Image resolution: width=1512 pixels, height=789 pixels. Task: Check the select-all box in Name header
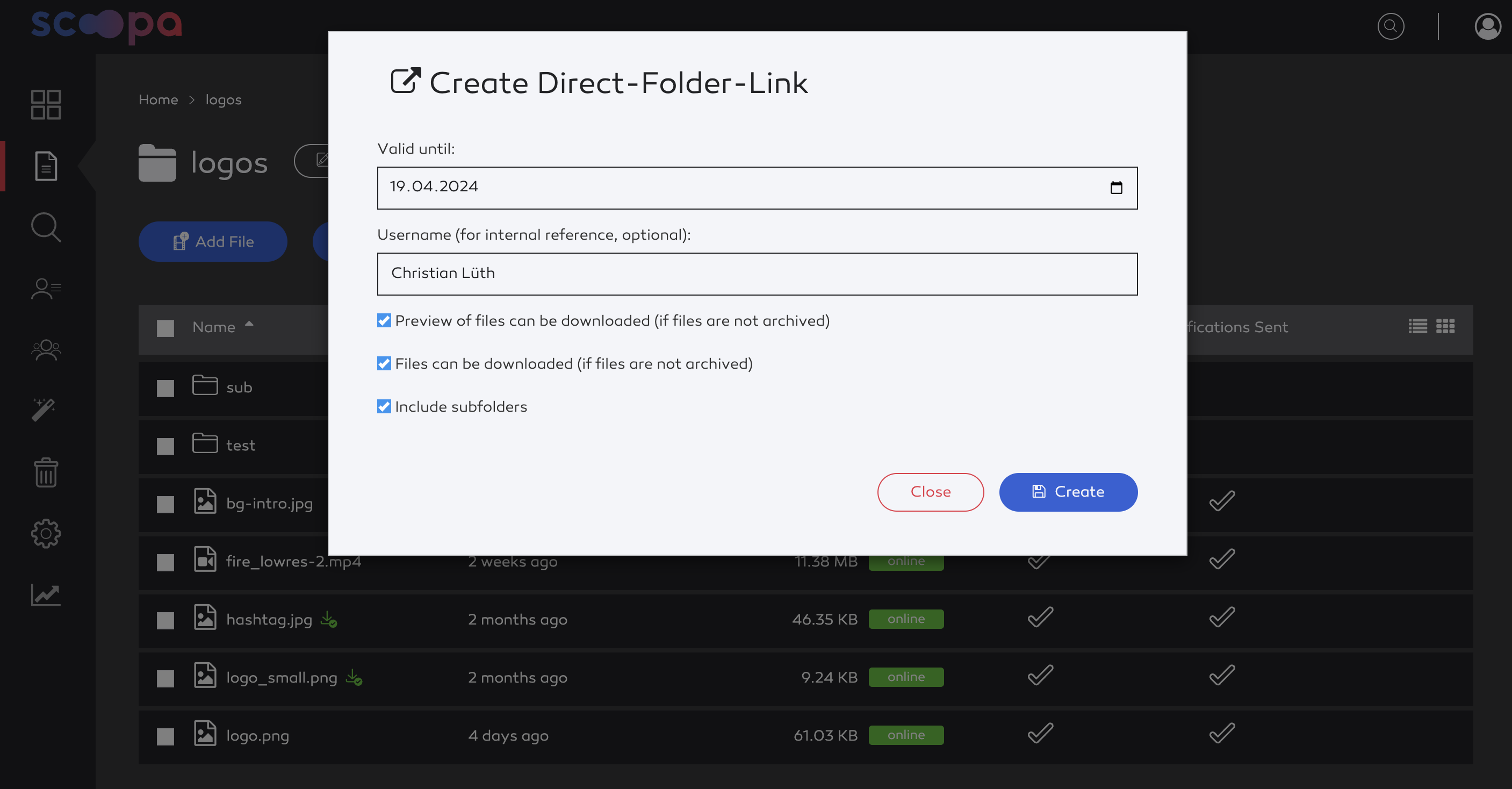pos(165,328)
